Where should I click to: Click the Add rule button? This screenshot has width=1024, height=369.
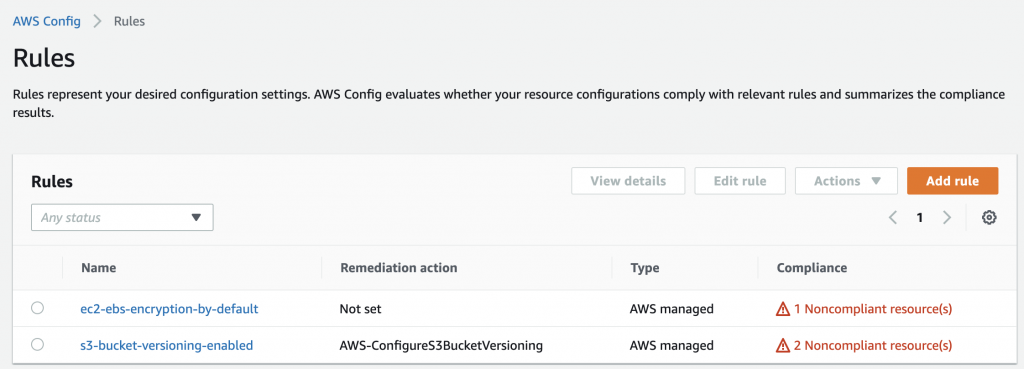pyautogui.click(x=952, y=181)
